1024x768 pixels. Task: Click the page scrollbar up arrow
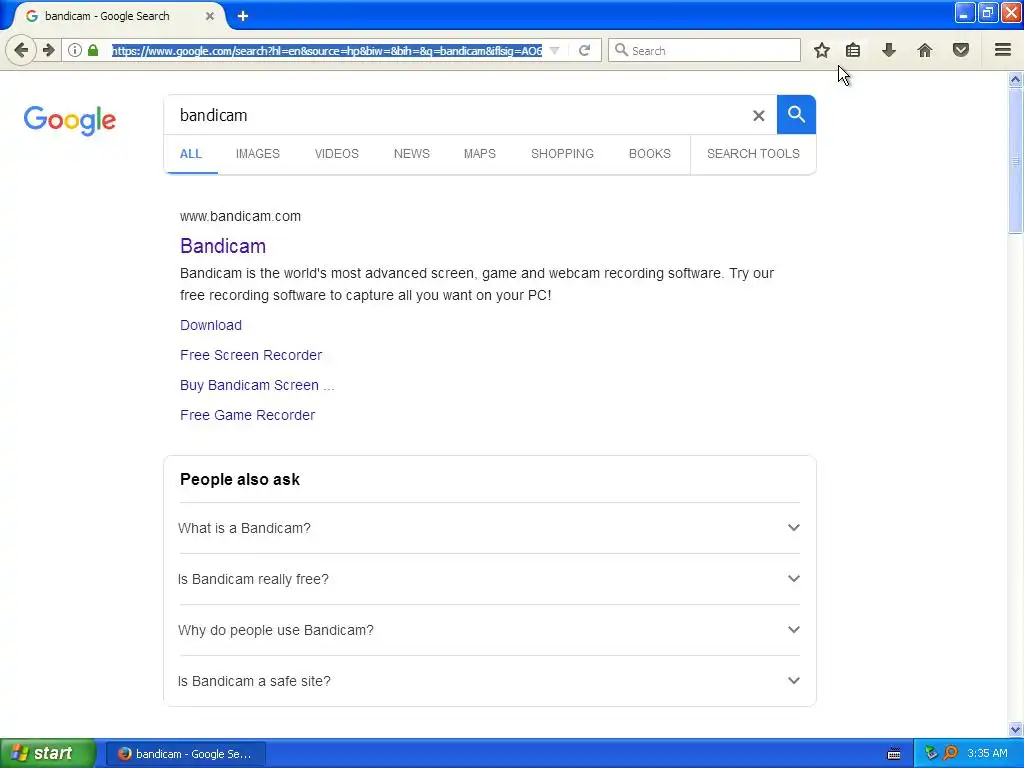click(x=1015, y=80)
